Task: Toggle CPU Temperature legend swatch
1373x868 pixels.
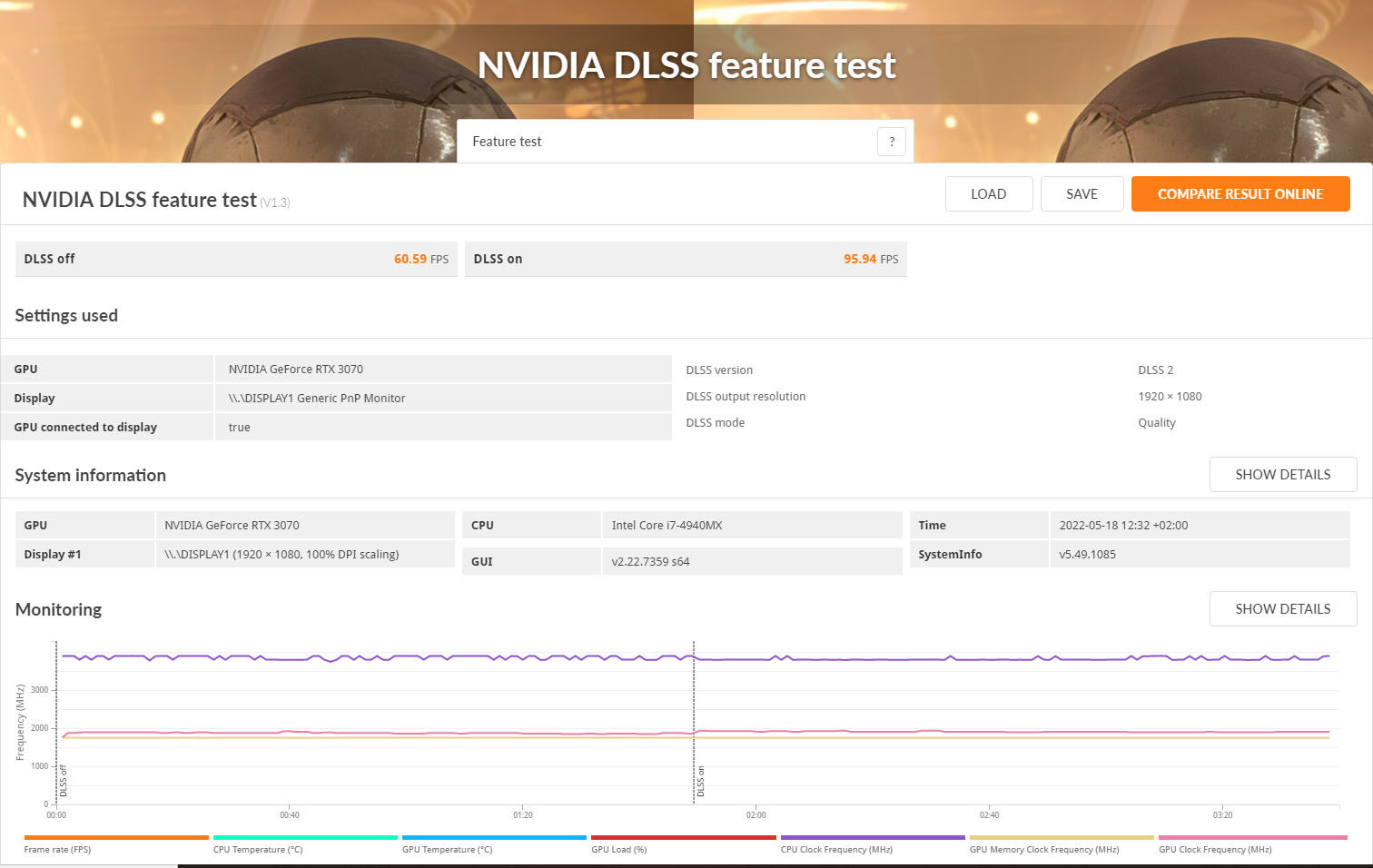Action: (x=305, y=837)
